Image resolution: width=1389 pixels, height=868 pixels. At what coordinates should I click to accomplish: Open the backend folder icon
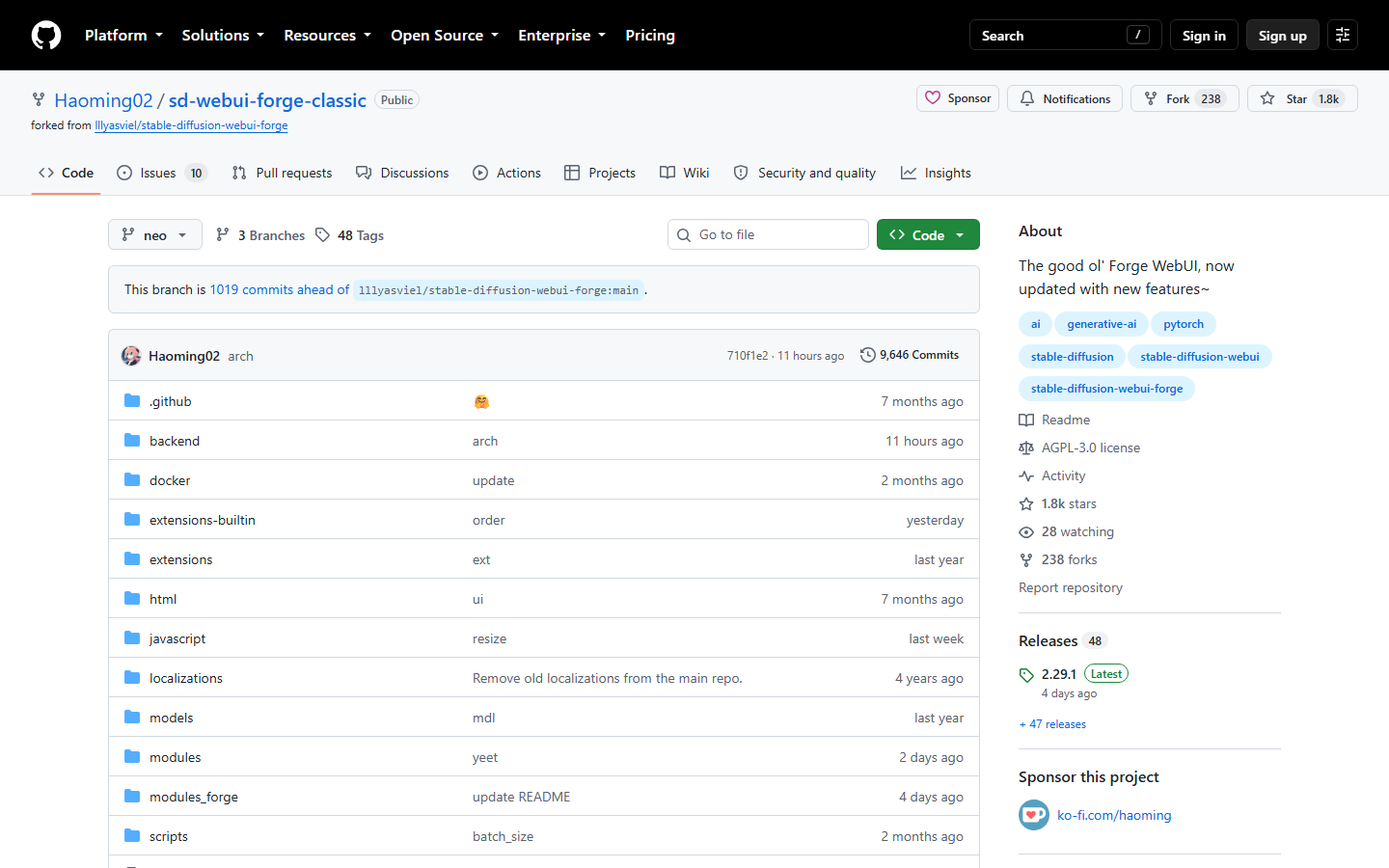[x=132, y=441]
